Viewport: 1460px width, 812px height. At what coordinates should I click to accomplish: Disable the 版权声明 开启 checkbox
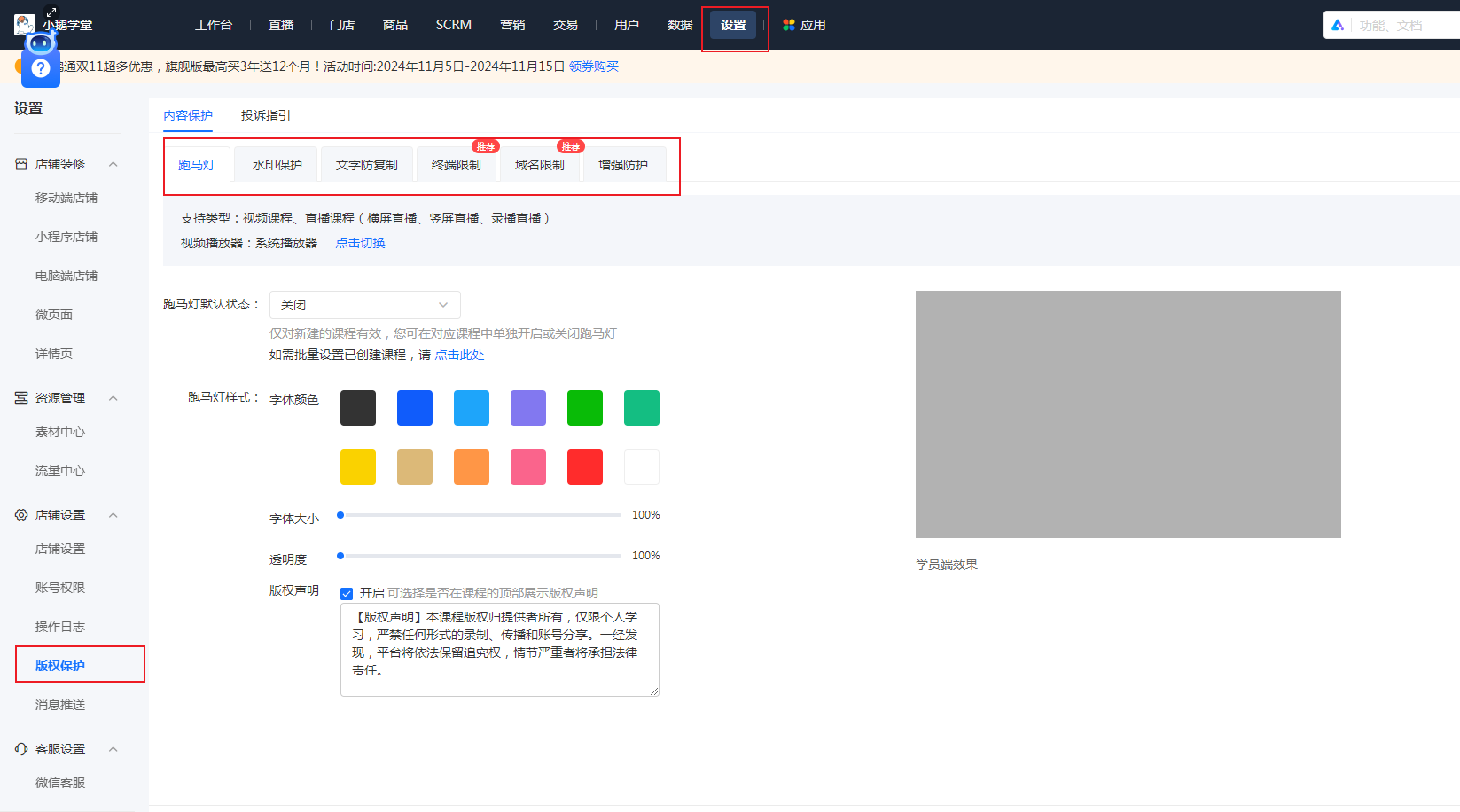pyautogui.click(x=347, y=592)
